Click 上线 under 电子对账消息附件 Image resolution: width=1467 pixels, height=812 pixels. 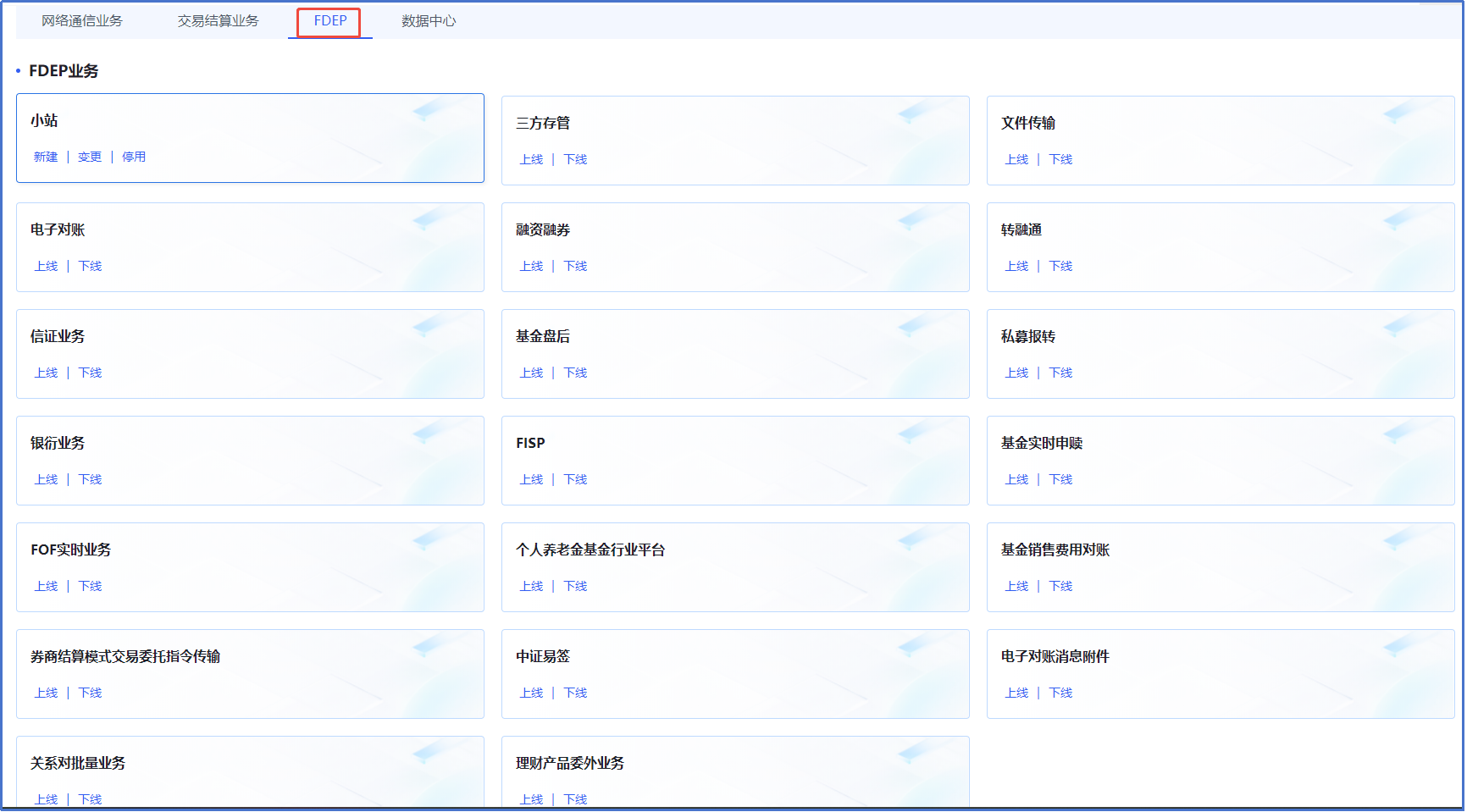click(1017, 693)
